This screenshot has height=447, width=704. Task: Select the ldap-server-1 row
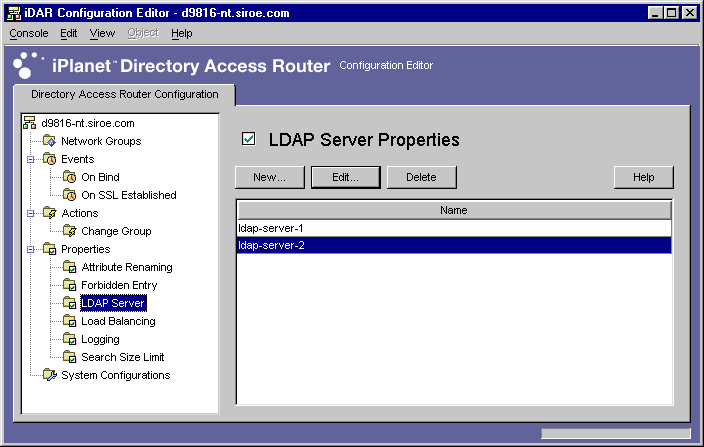[454, 228]
